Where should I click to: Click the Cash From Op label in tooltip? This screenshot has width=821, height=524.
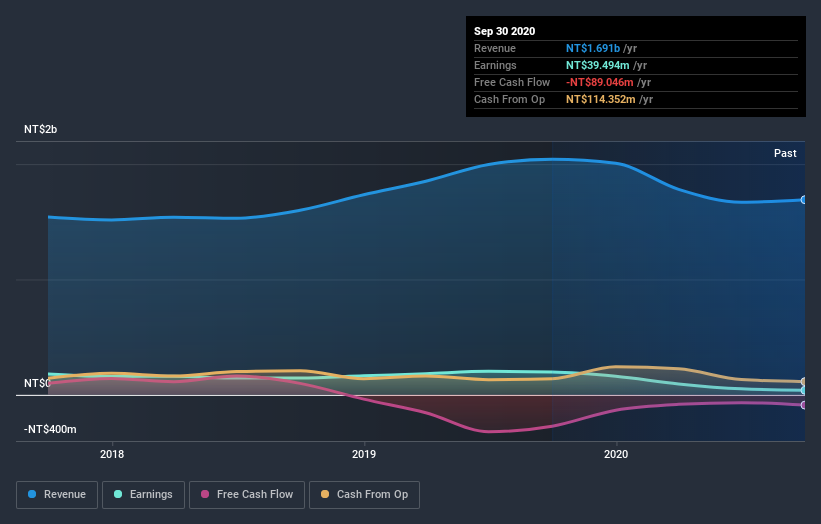[509, 99]
